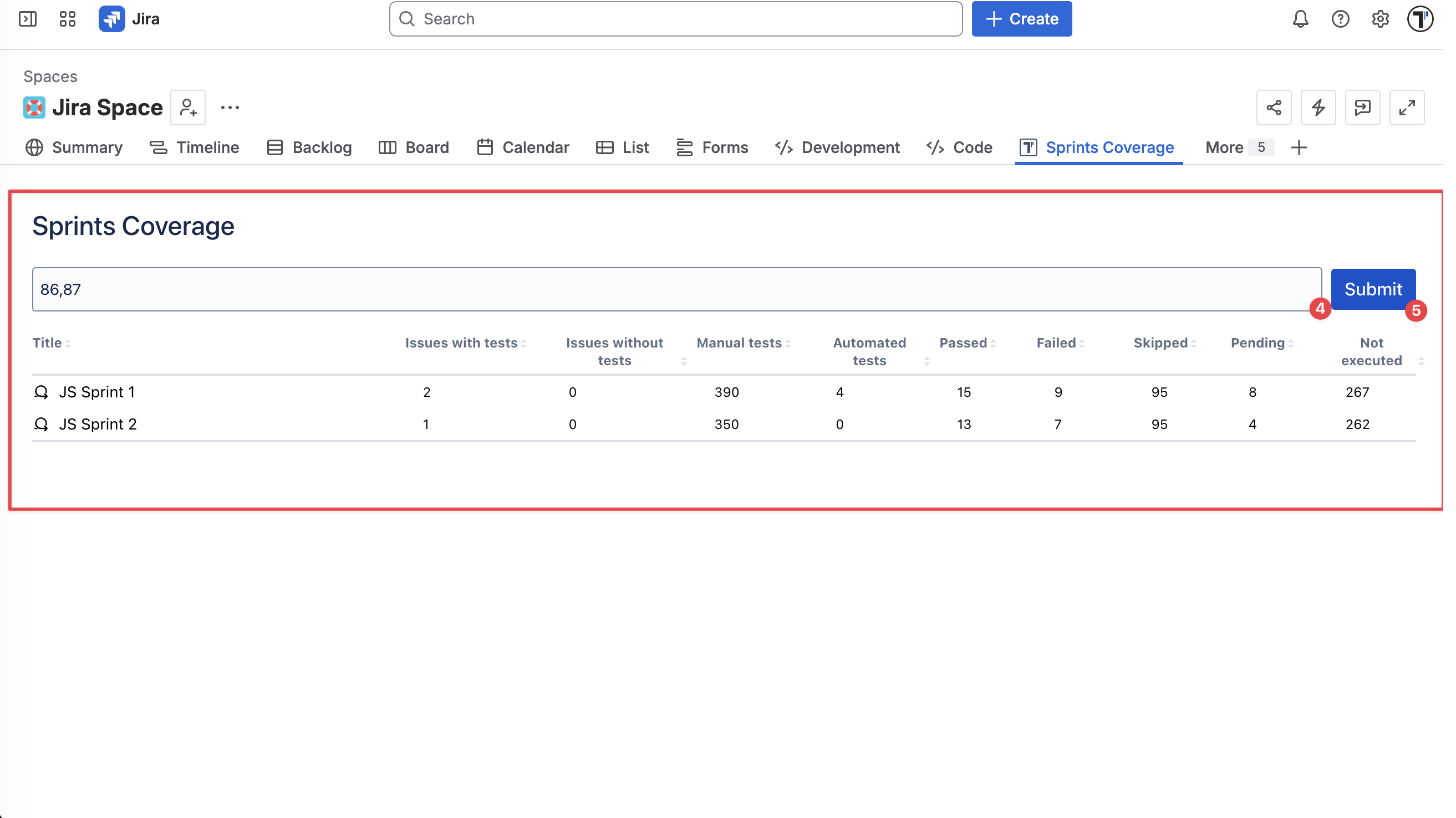Open the Backlog tab
The image size is (1456, 818).
pos(309,147)
